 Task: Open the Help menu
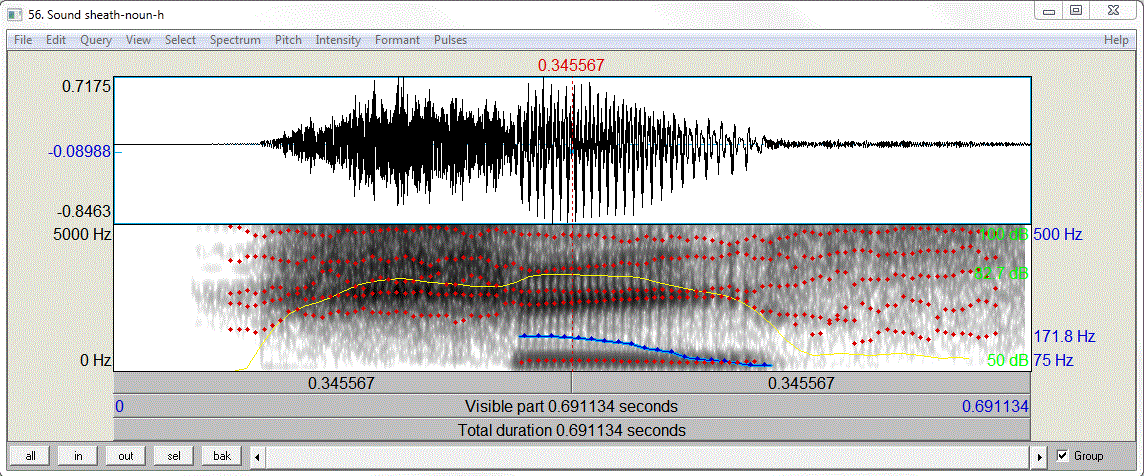(x=1116, y=40)
